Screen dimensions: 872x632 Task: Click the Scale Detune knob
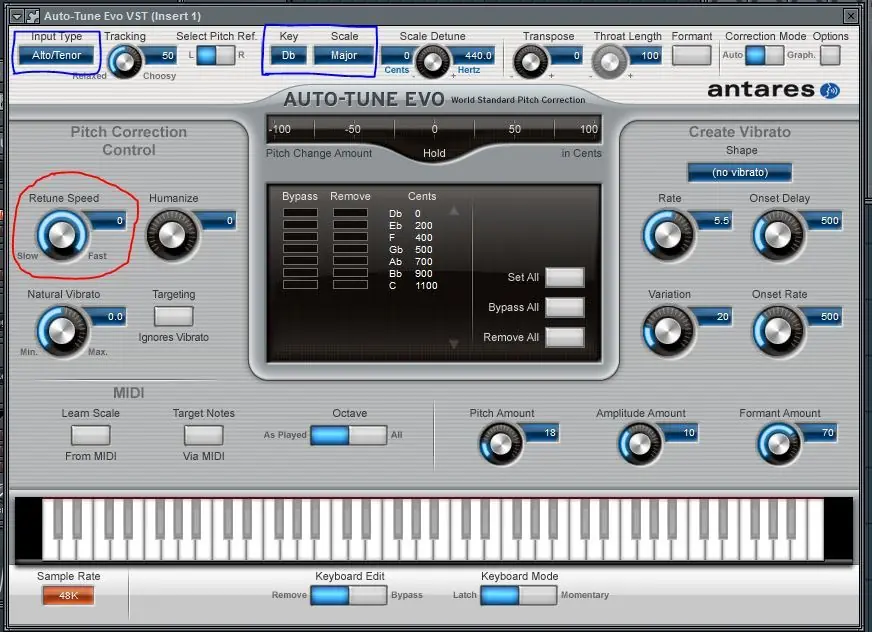[x=432, y=62]
